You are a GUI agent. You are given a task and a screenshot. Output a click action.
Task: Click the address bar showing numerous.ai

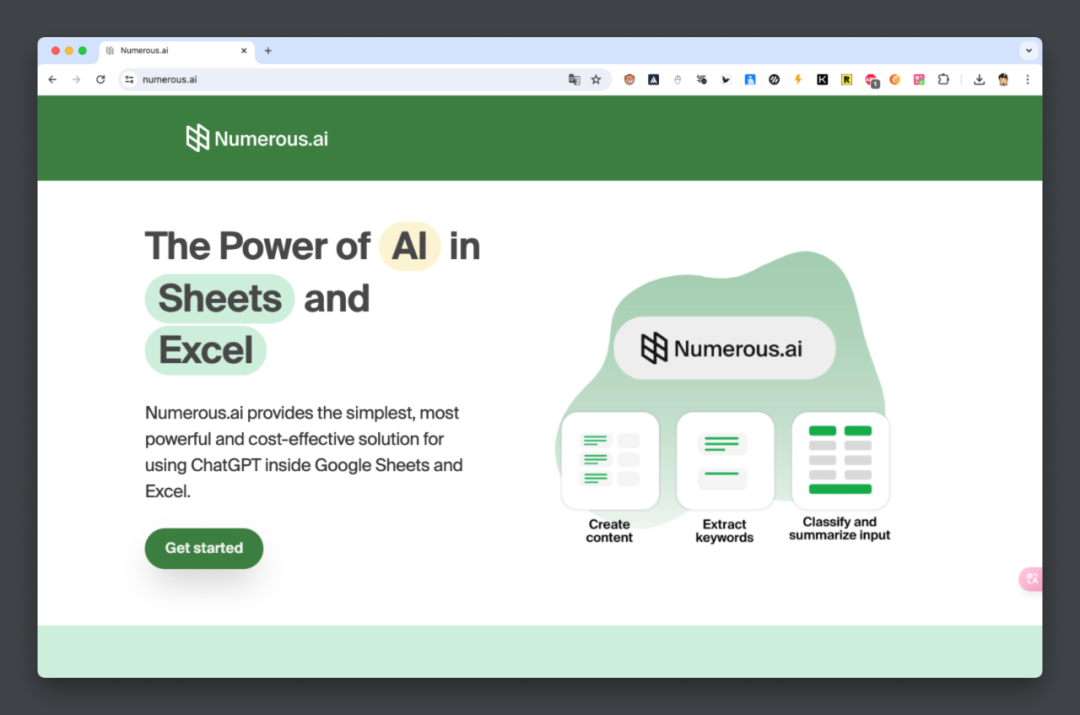tap(364, 79)
